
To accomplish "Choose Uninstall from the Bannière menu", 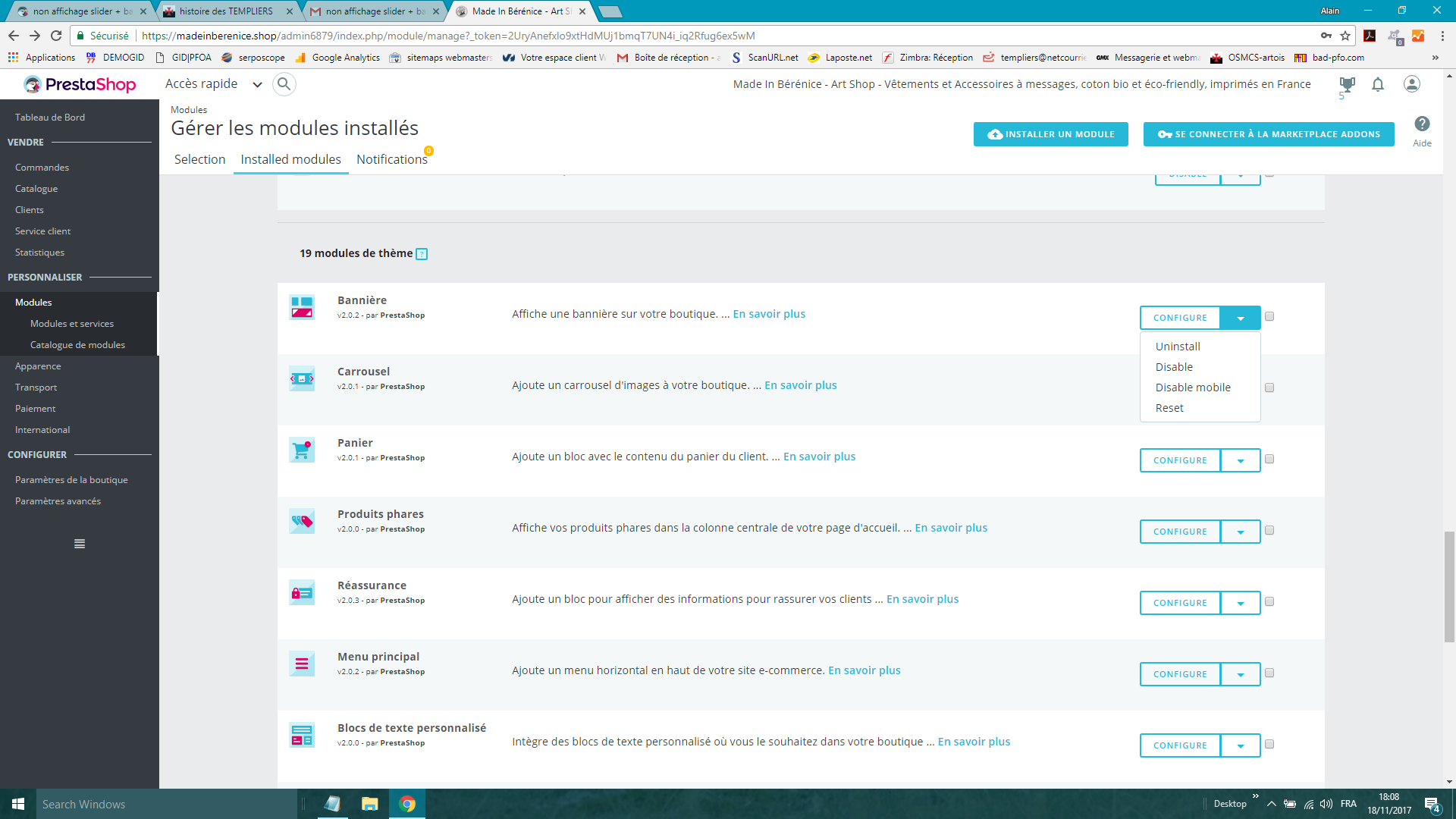I will [1178, 347].
